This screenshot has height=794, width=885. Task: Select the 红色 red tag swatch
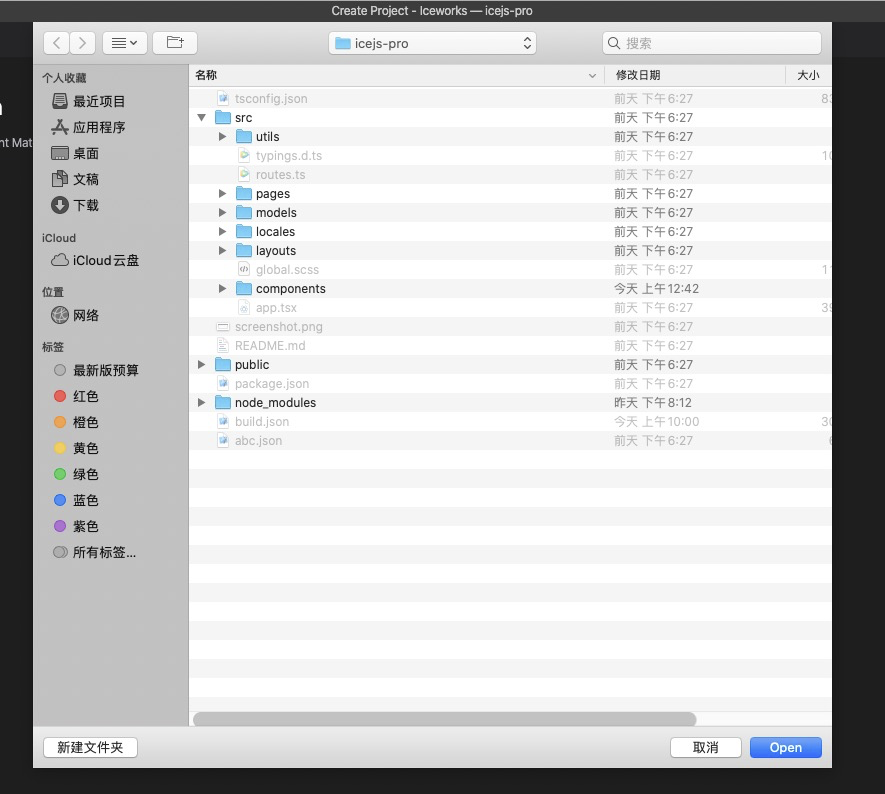click(60, 396)
